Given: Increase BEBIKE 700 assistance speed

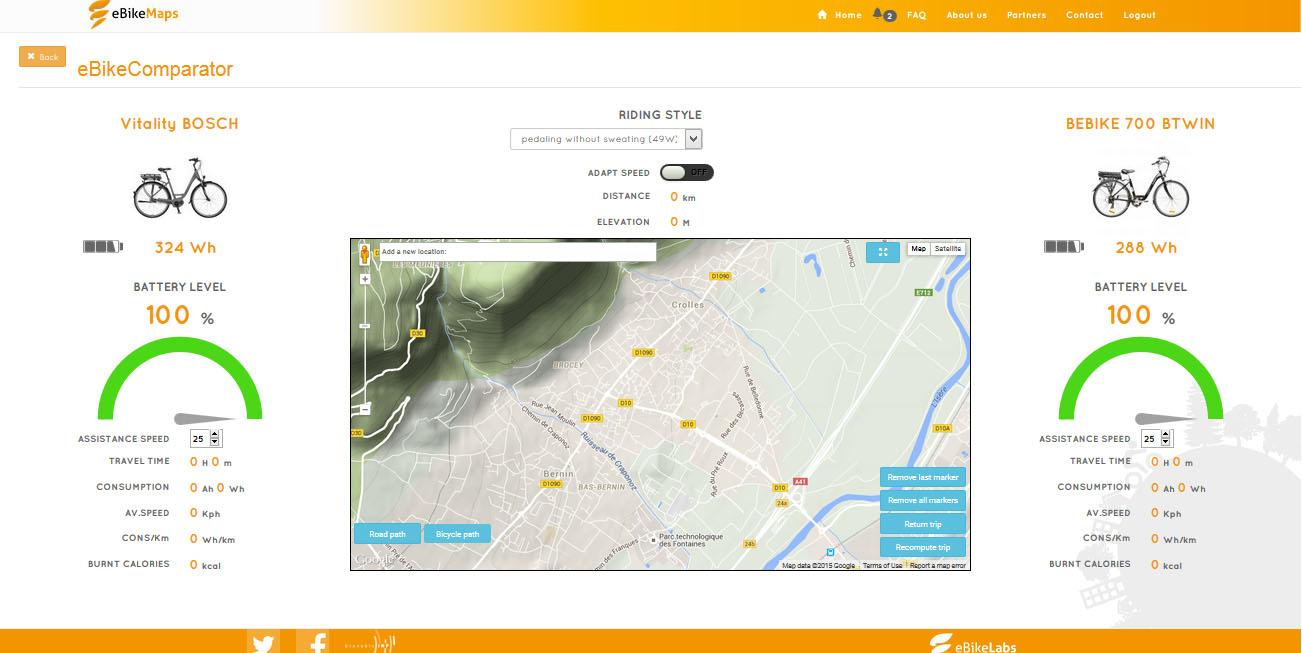Looking at the screenshot, I should (x=1167, y=435).
